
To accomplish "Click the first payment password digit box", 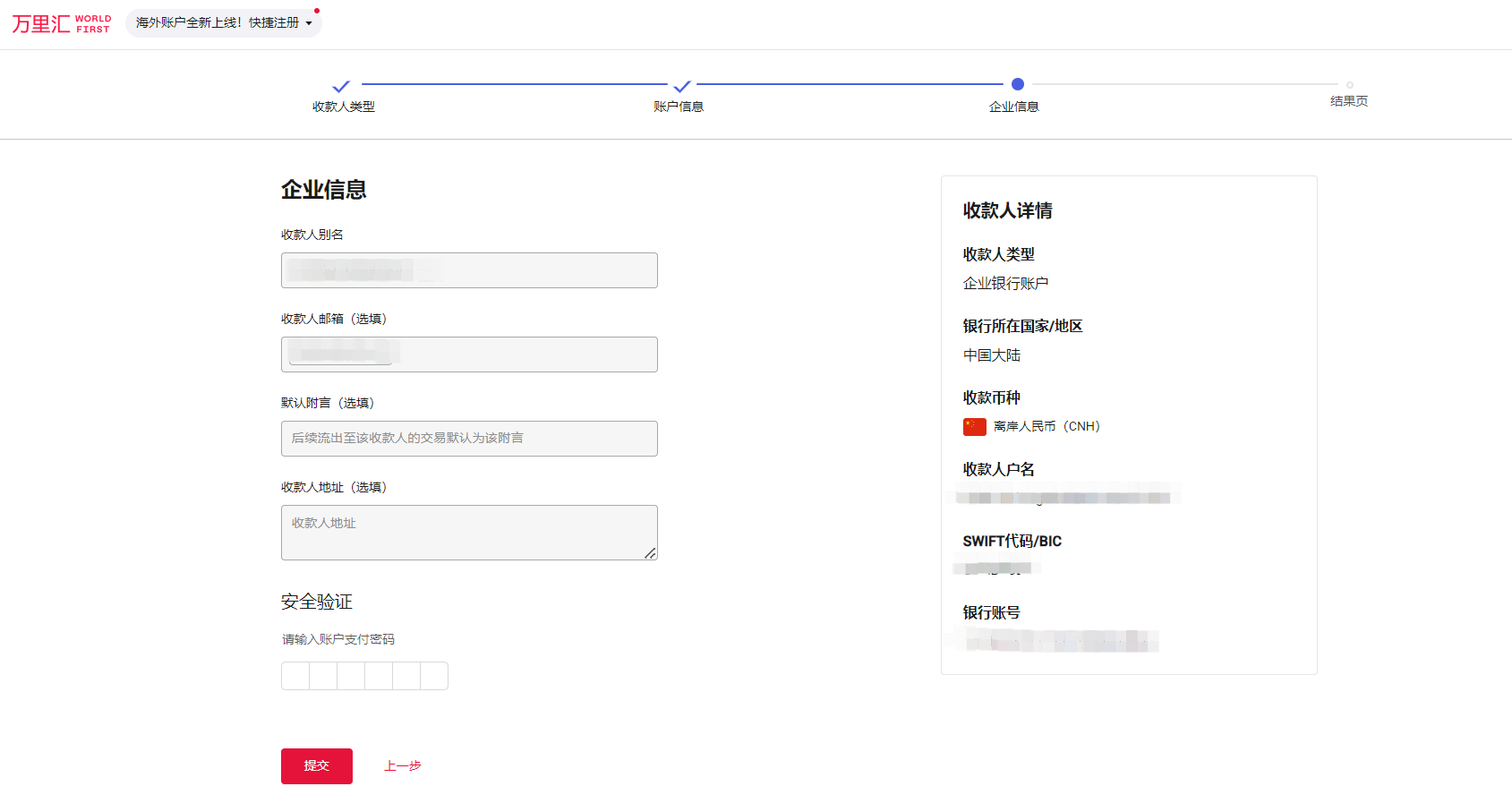I will [x=295, y=676].
